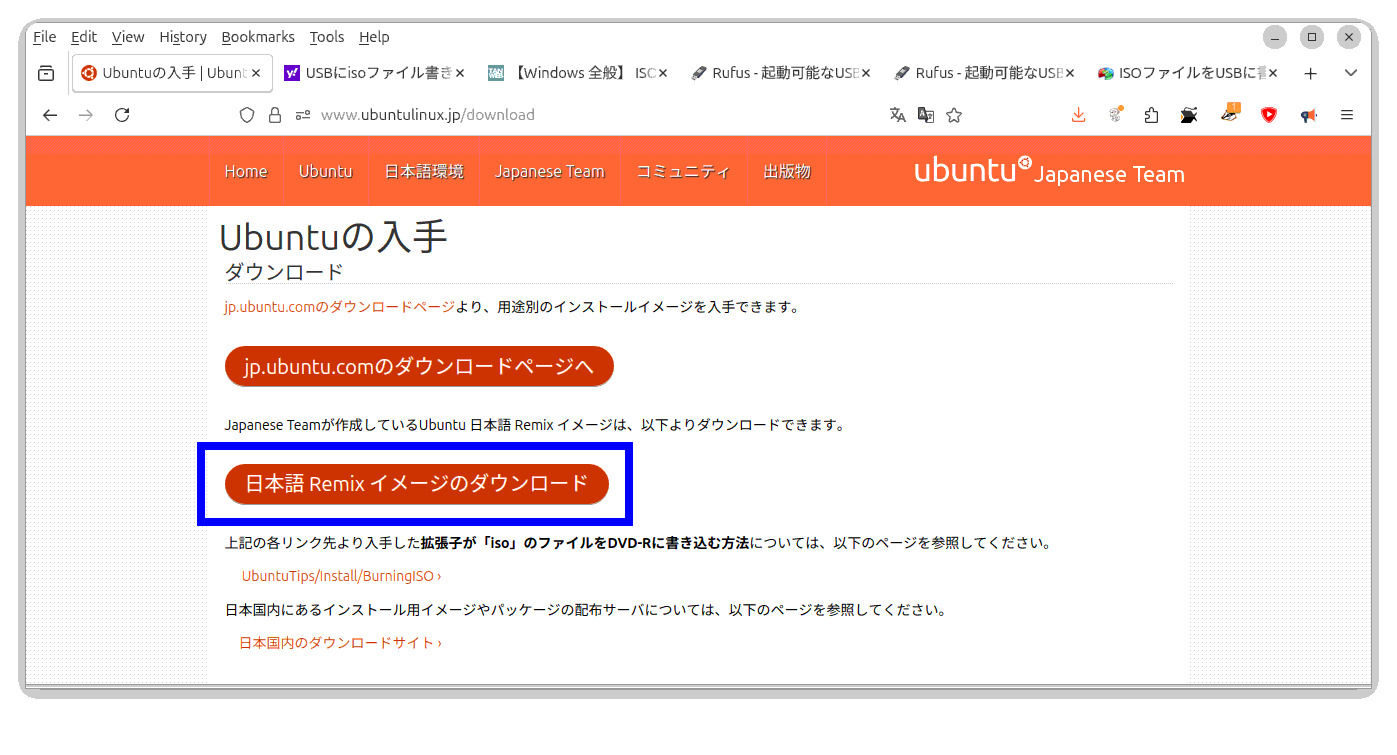Open site permissions icon beside the padlock
Screen dimensions: 1397x755
pos(303,115)
